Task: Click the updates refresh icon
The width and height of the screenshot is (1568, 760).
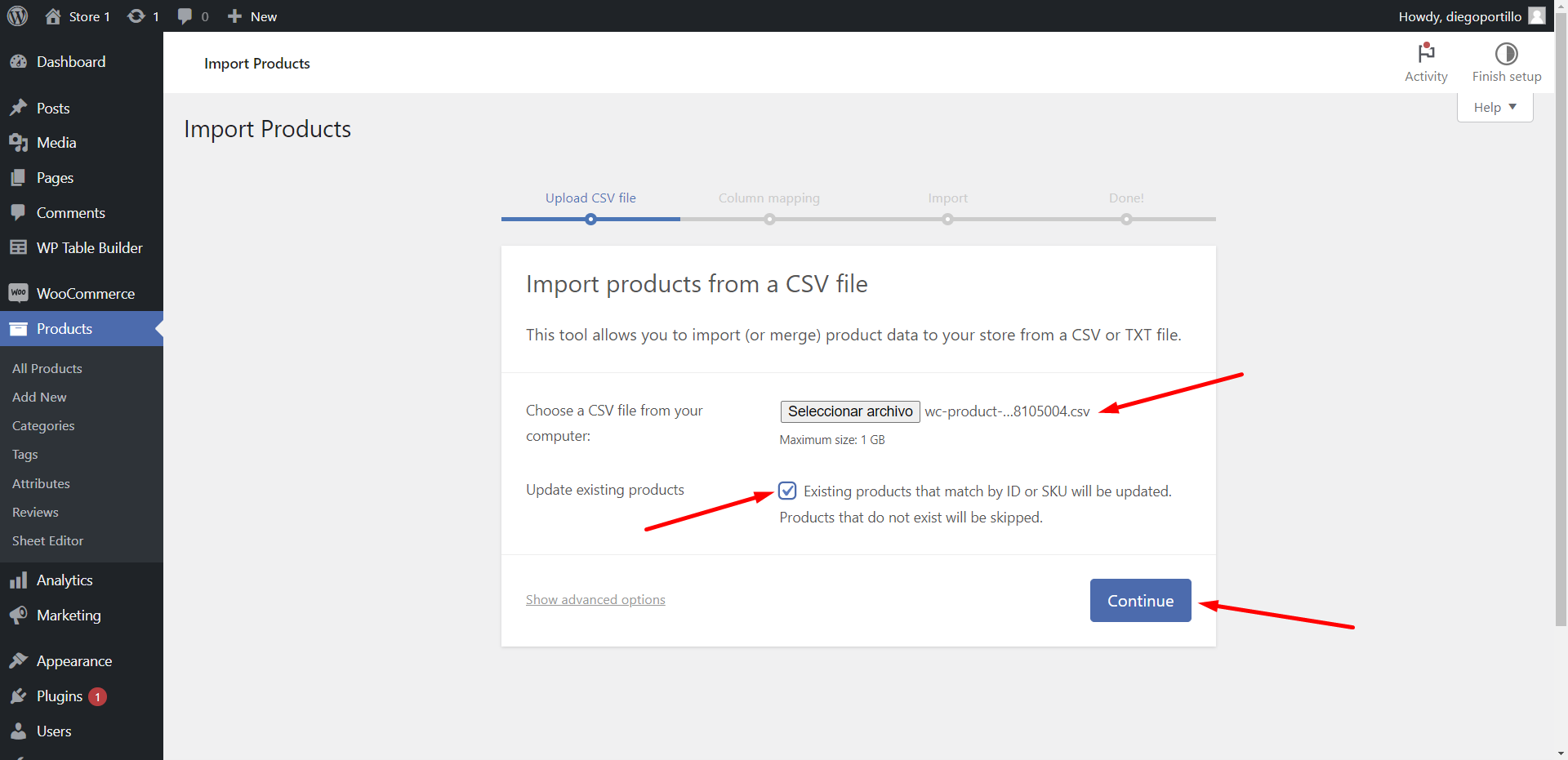Action: click(136, 16)
